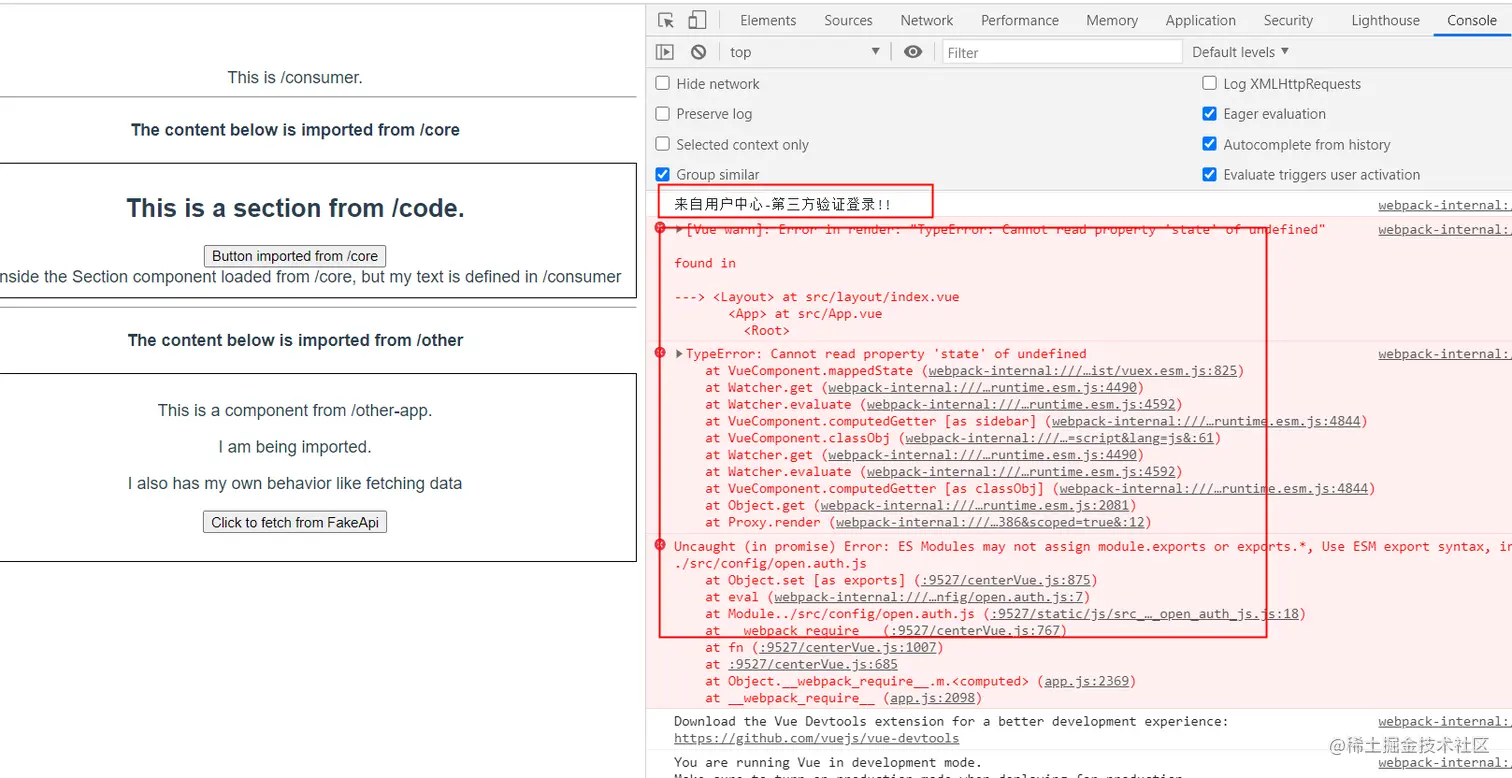Click ./src/config/open.auth.js error line
Screen dimensions: 1512x778
click(770, 563)
